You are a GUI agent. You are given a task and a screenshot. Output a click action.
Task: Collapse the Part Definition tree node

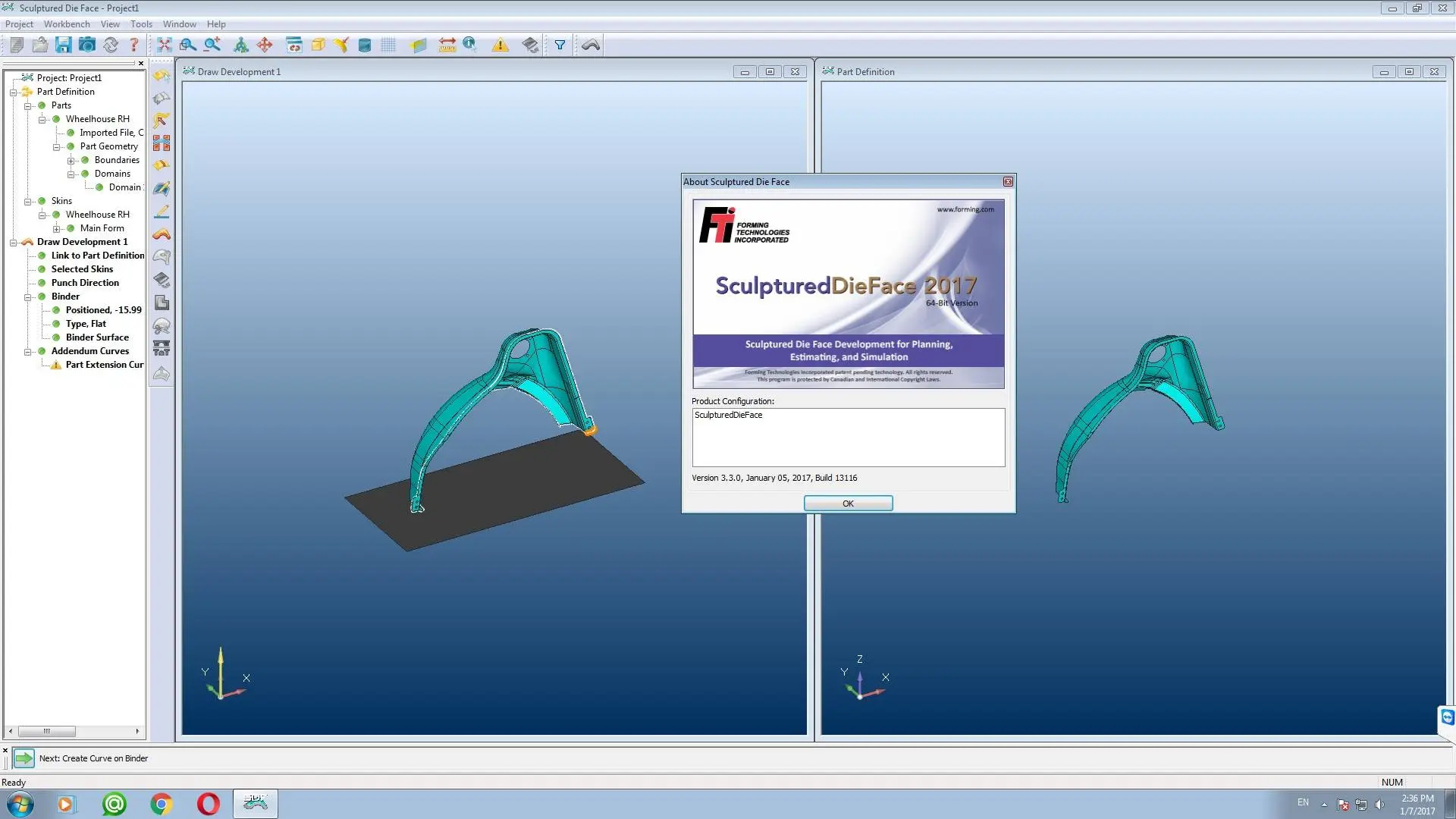pos(13,92)
